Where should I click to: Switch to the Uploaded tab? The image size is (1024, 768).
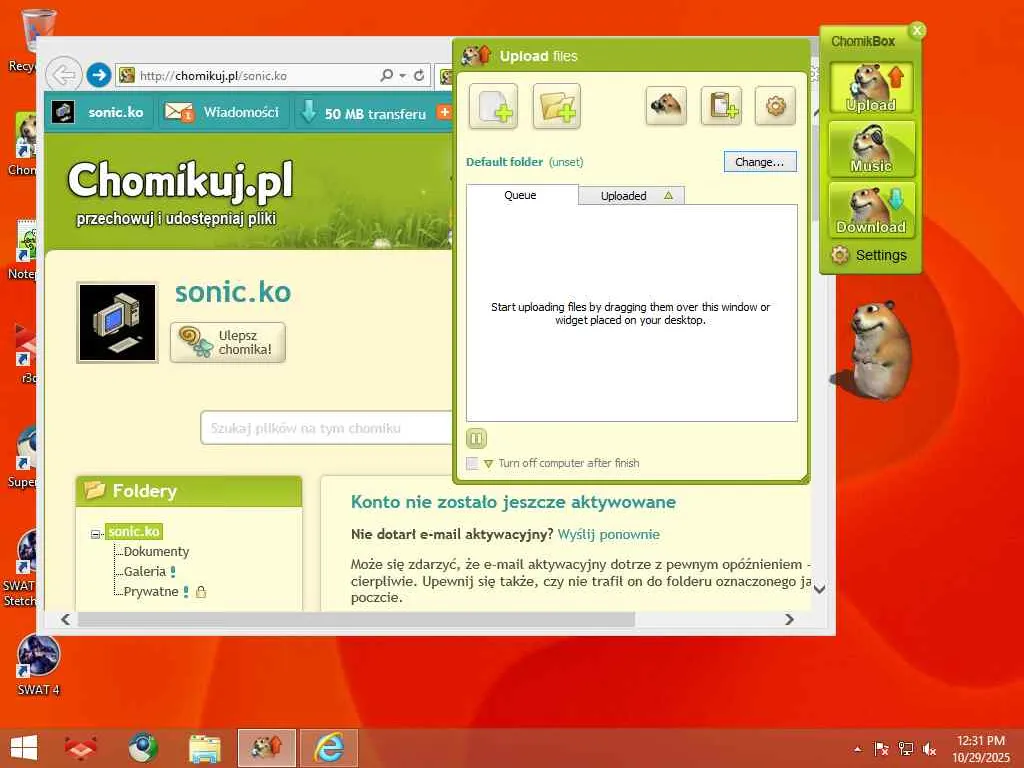coord(632,195)
